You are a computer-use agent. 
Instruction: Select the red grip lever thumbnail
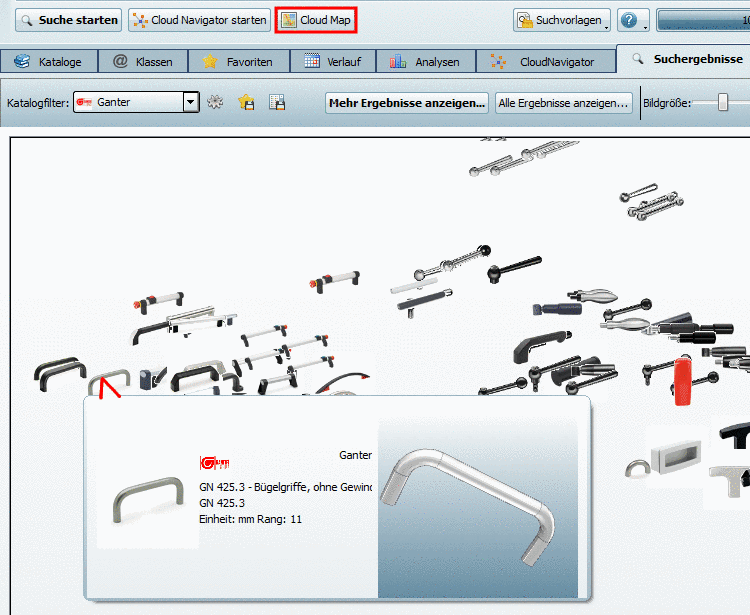point(682,380)
